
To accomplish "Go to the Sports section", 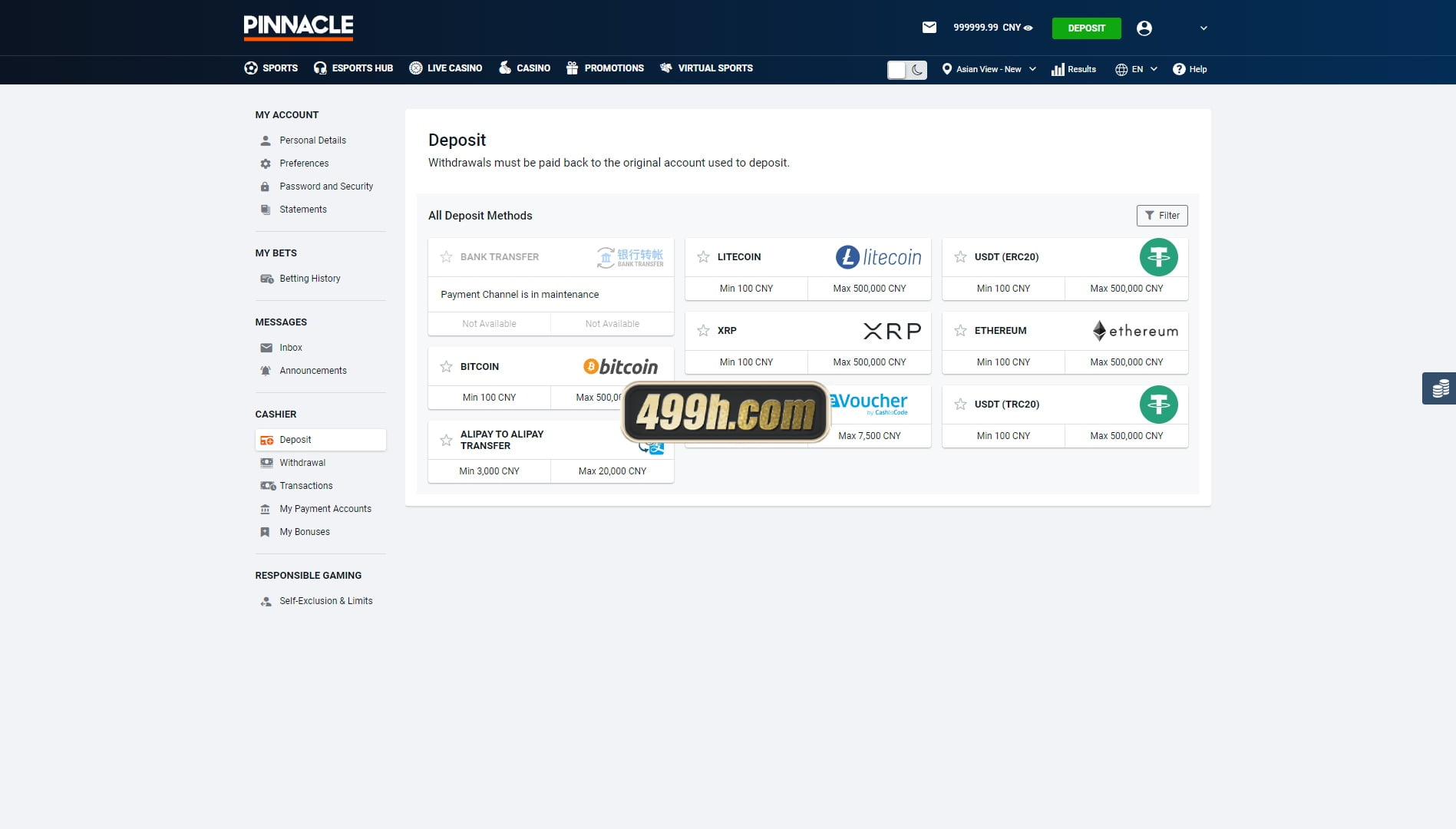I will 271,68.
